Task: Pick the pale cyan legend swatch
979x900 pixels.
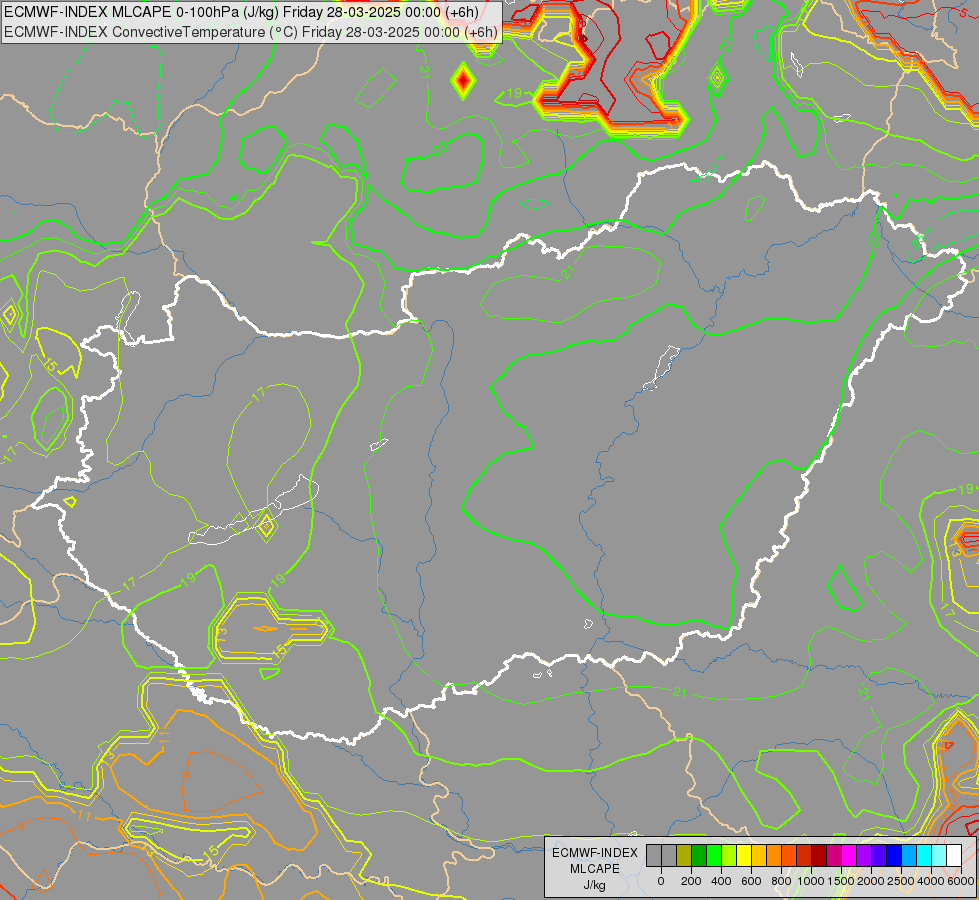Action: click(x=940, y=856)
